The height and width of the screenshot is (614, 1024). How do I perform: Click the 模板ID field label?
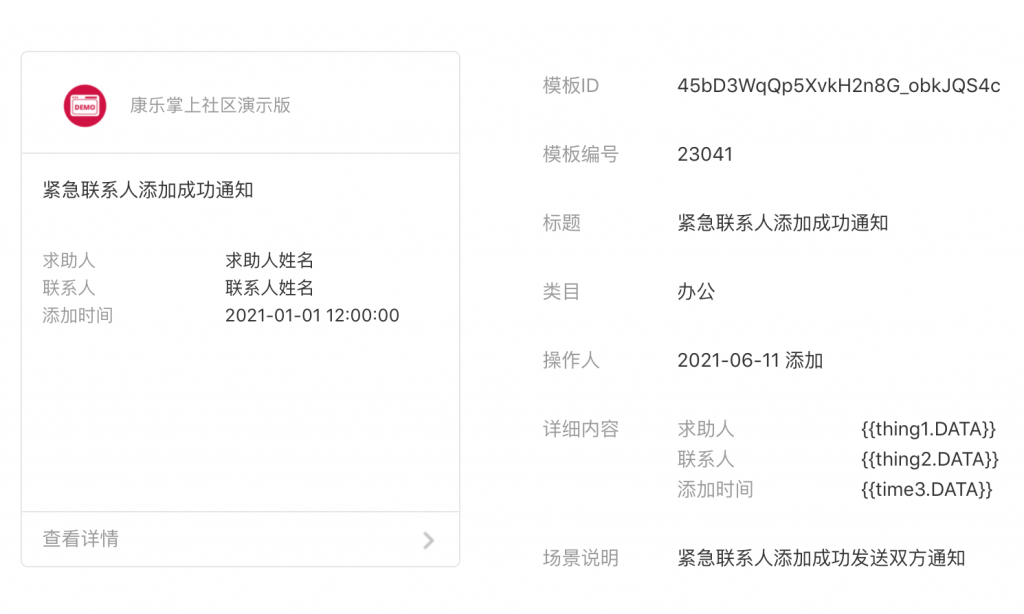571,86
